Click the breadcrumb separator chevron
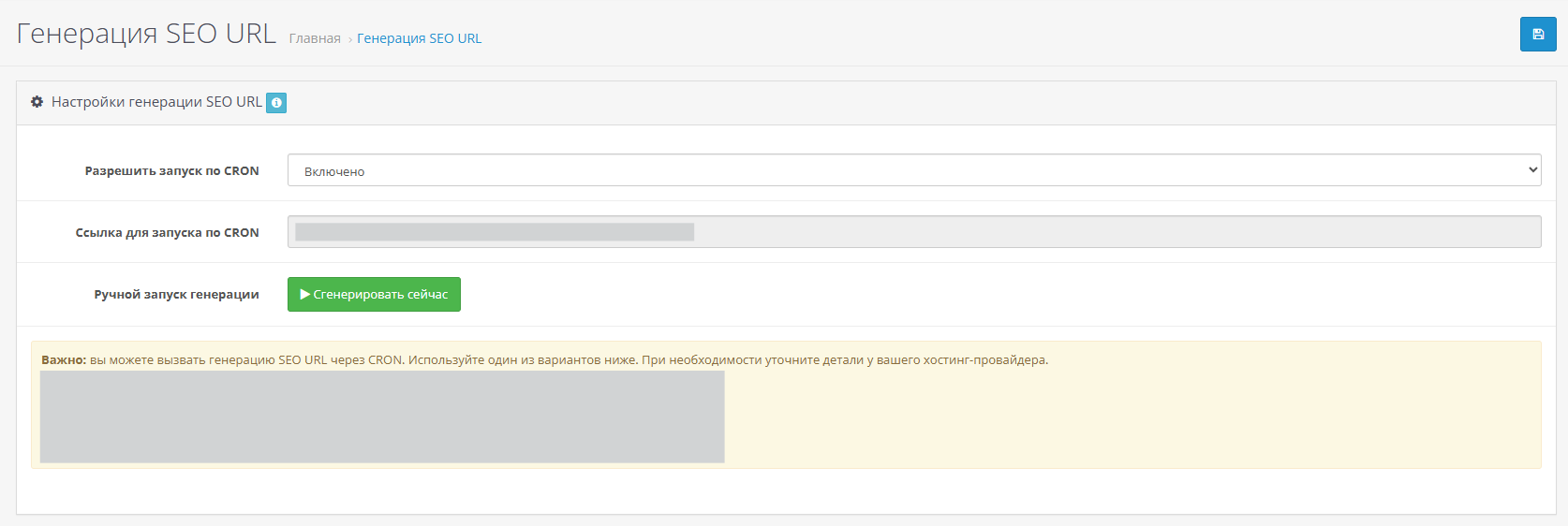This screenshot has height=526, width=1568. pyautogui.click(x=349, y=39)
